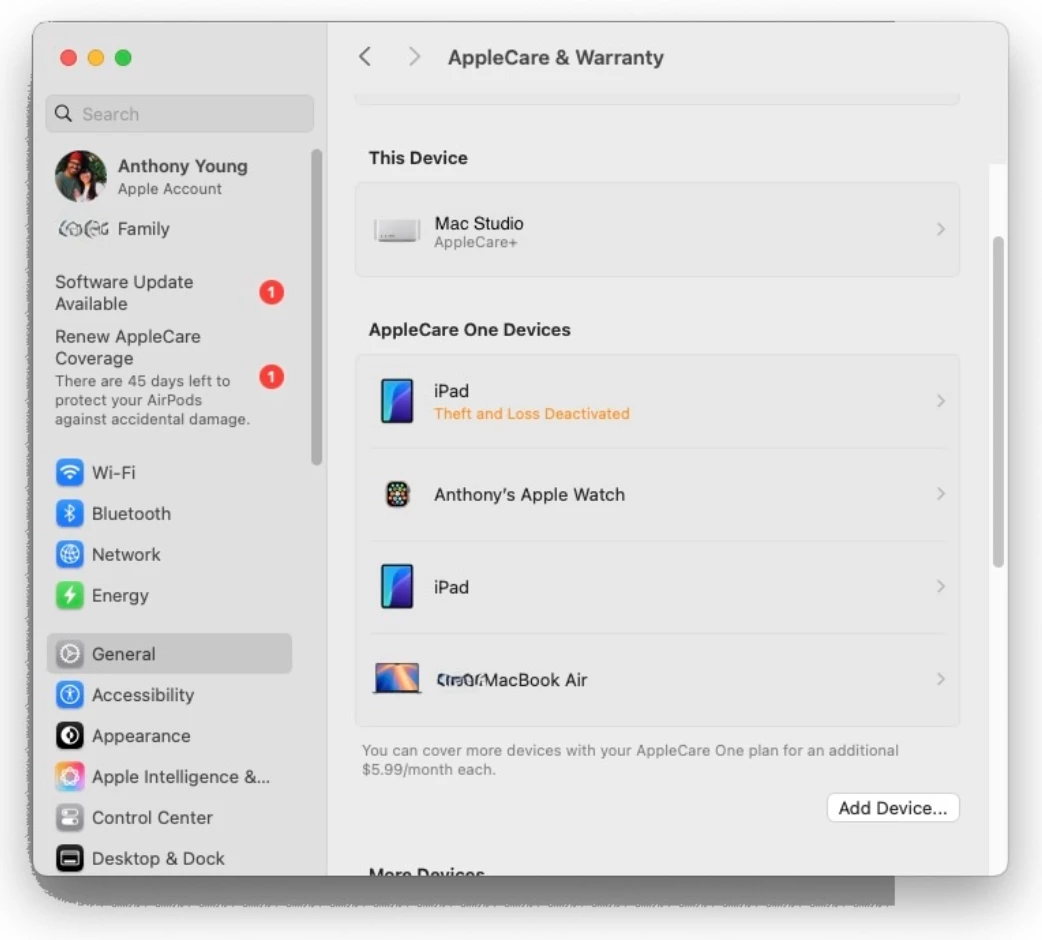Click the main pane vertical scrollbar
Screen dimensions: 1042x940
(998, 401)
